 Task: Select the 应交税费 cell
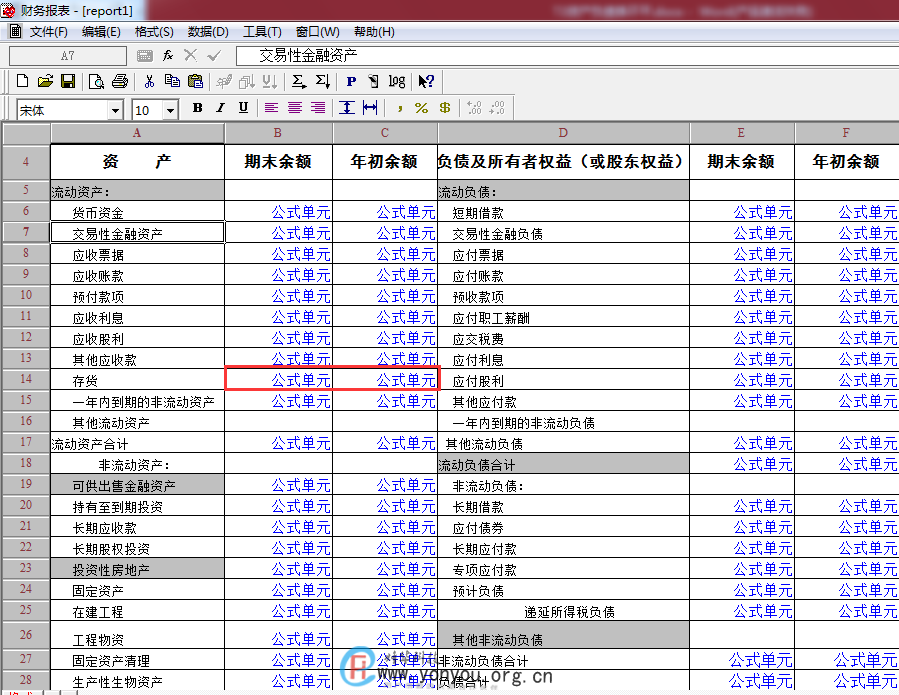[563, 338]
